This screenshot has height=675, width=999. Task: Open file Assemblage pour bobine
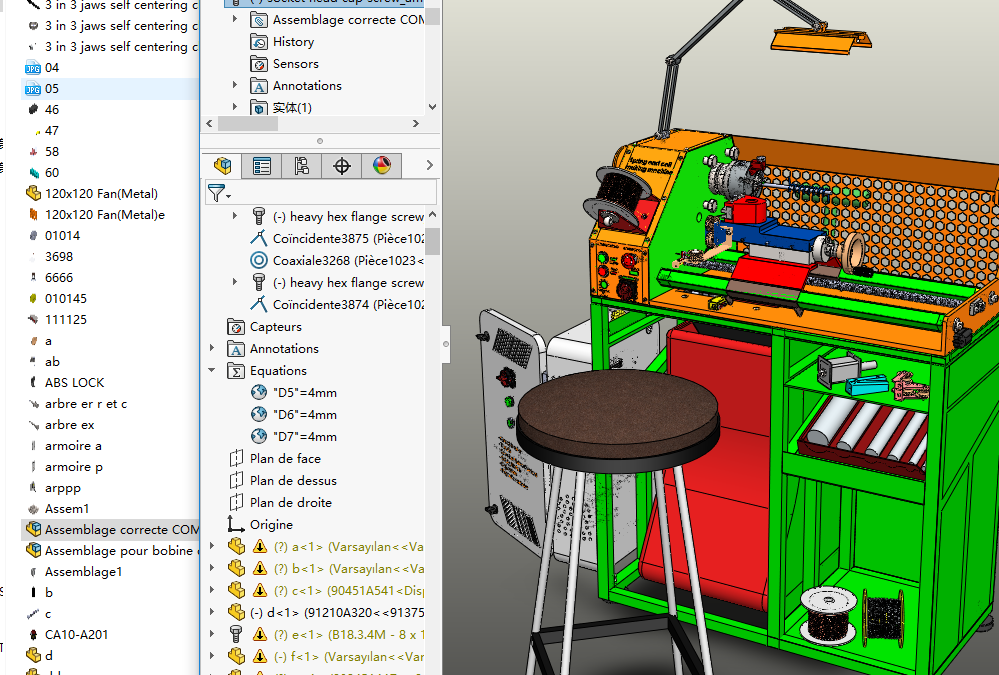(120, 551)
